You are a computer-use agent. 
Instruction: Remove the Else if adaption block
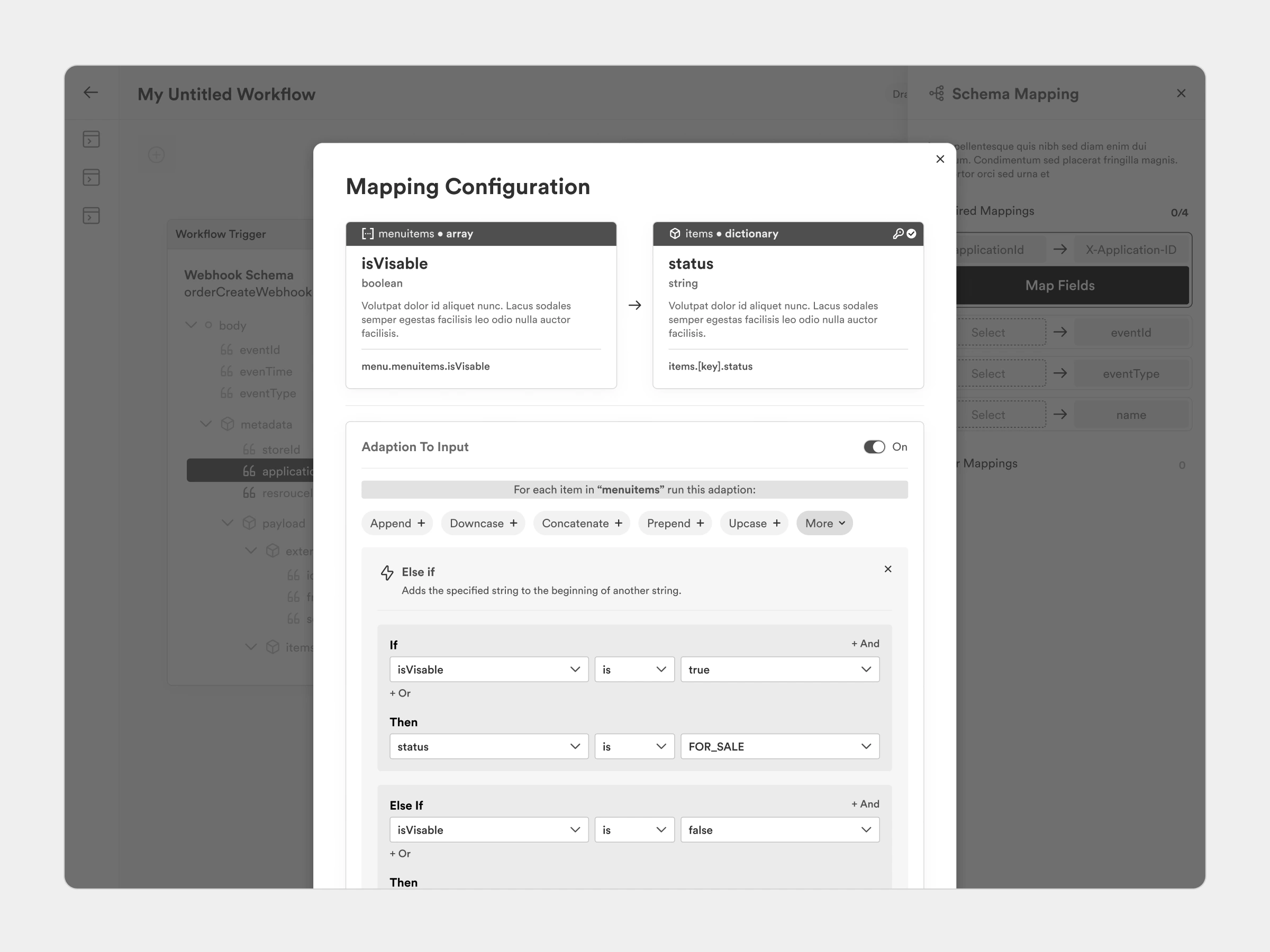(887, 569)
